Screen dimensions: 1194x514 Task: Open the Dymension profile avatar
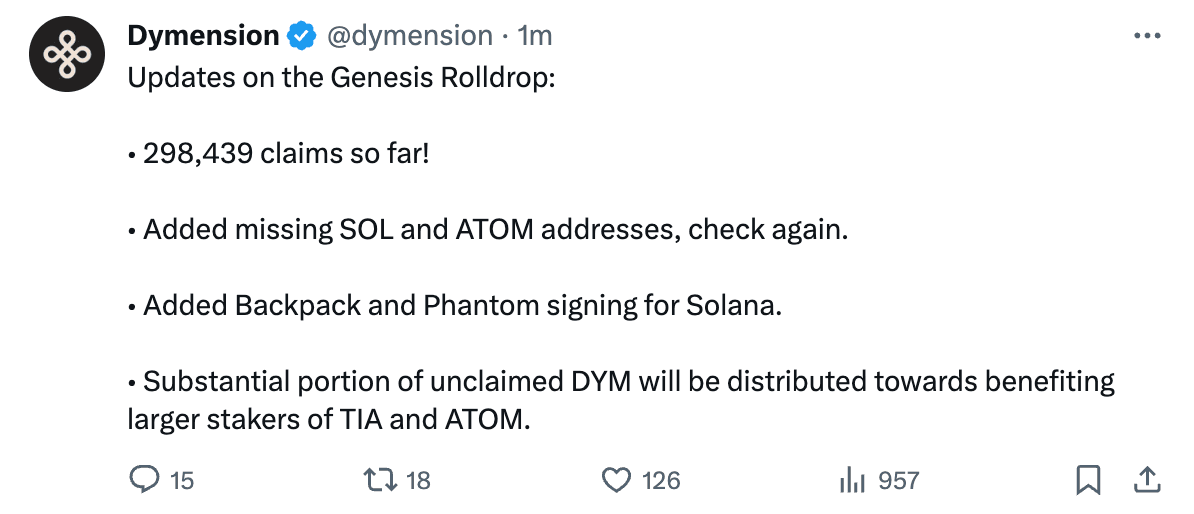pyautogui.click(x=66, y=54)
